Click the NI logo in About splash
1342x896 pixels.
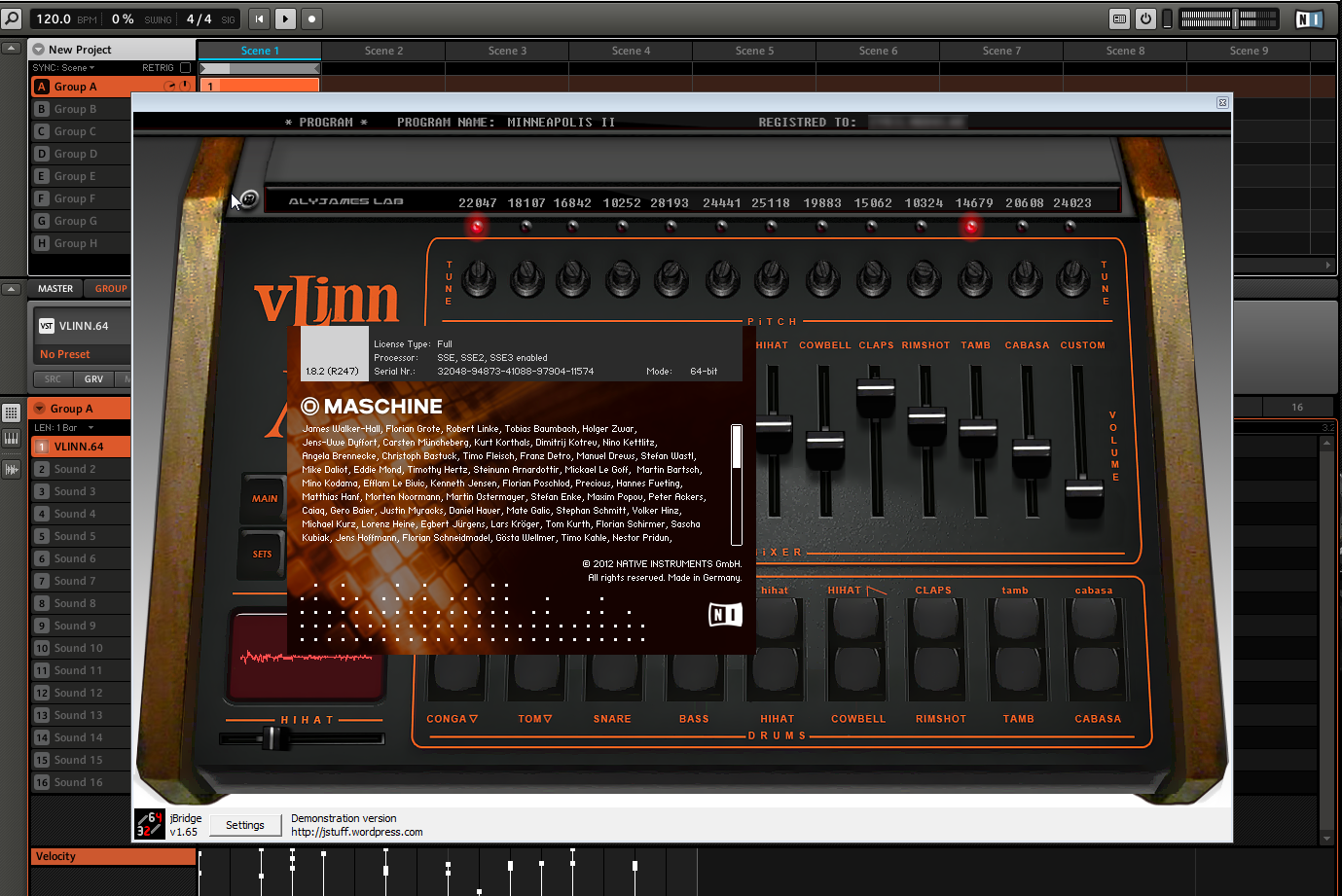(x=725, y=615)
